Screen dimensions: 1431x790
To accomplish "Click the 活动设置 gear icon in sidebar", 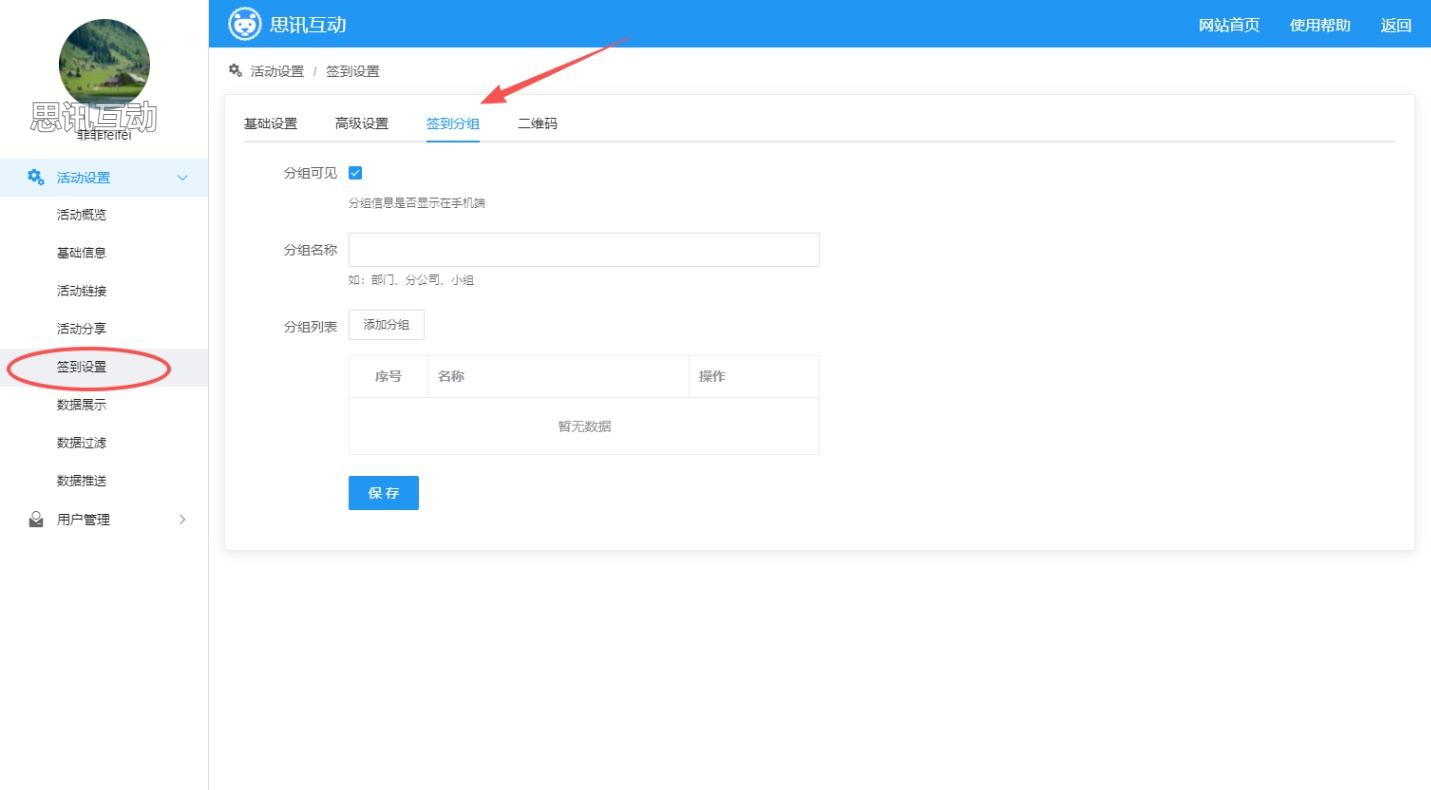I will pyautogui.click(x=36, y=178).
